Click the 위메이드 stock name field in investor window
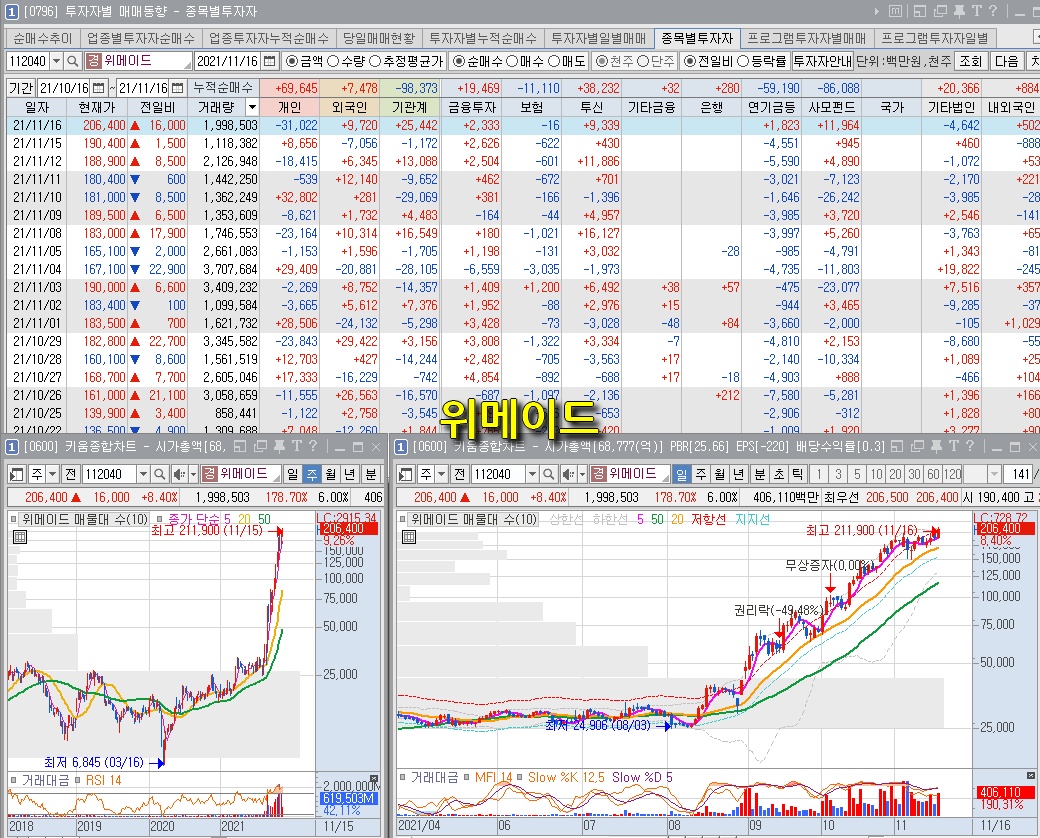 tap(147, 61)
